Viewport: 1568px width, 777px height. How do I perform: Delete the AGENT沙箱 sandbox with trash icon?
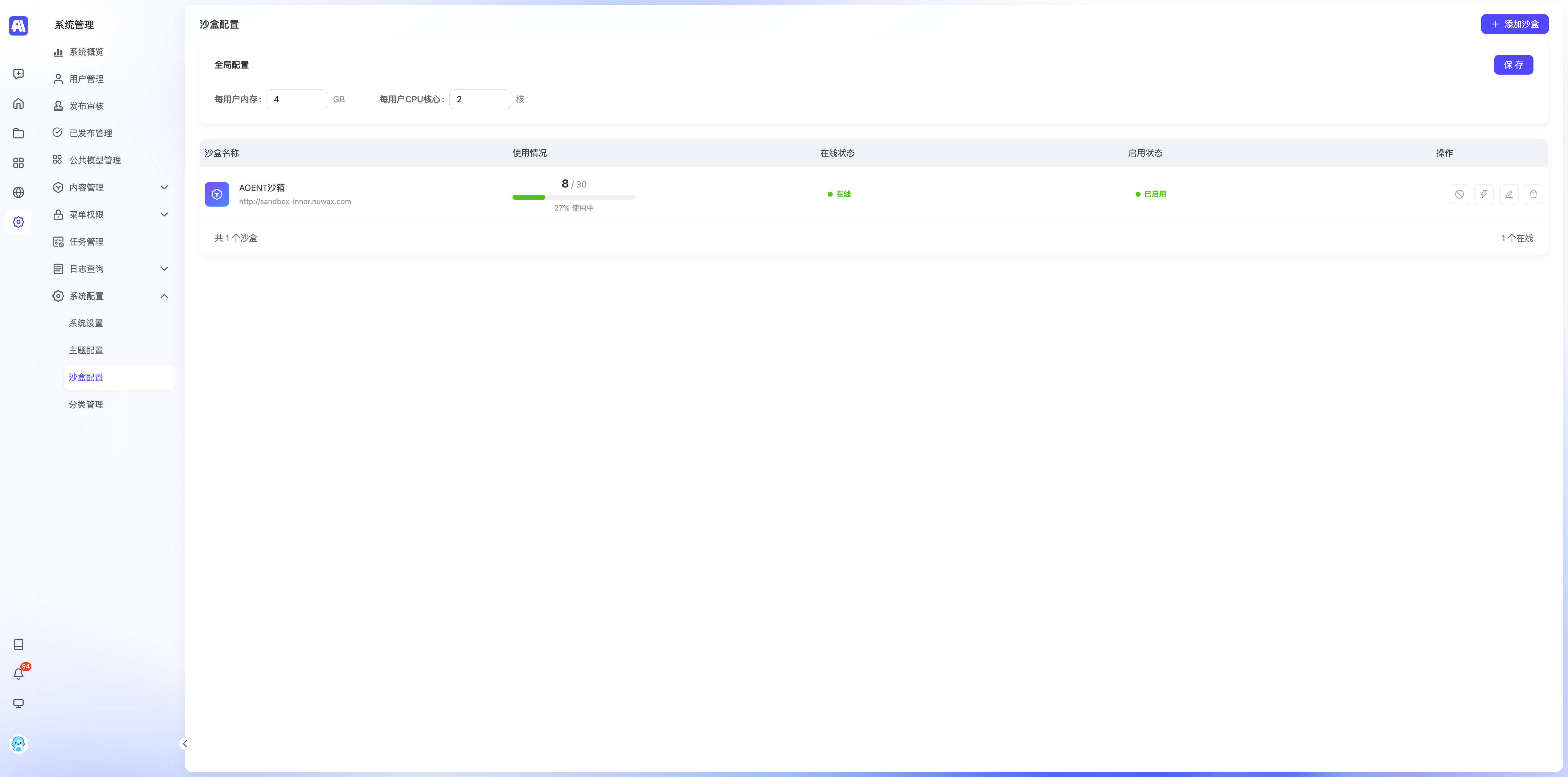click(x=1533, y=194)
